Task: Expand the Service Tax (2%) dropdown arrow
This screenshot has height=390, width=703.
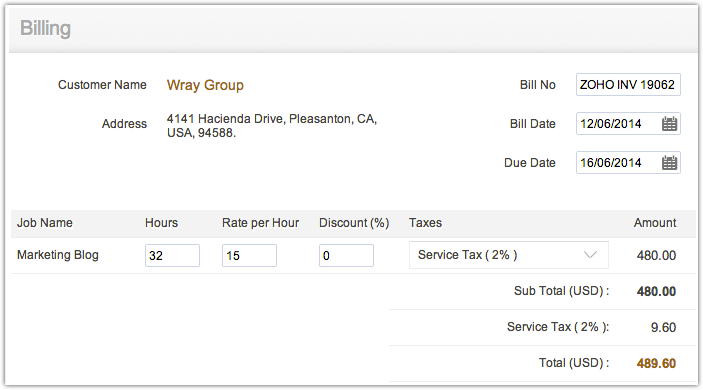Action: point(590,255)
